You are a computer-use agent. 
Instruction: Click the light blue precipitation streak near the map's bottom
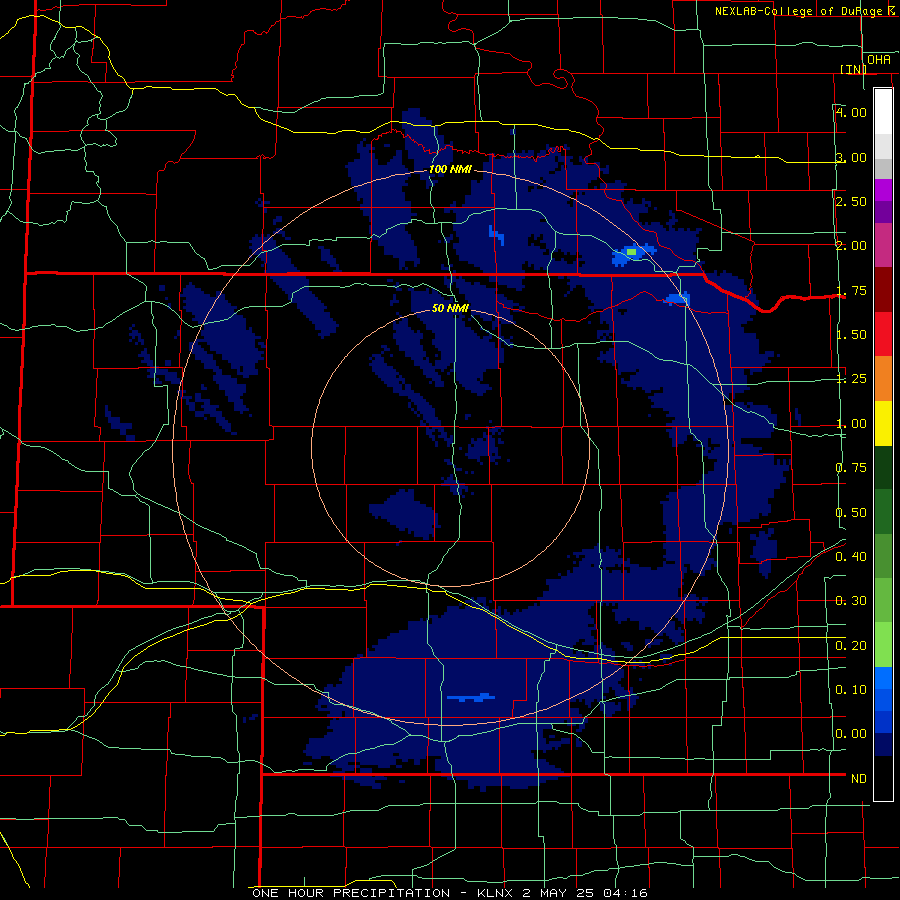click(x=471, y=697)
